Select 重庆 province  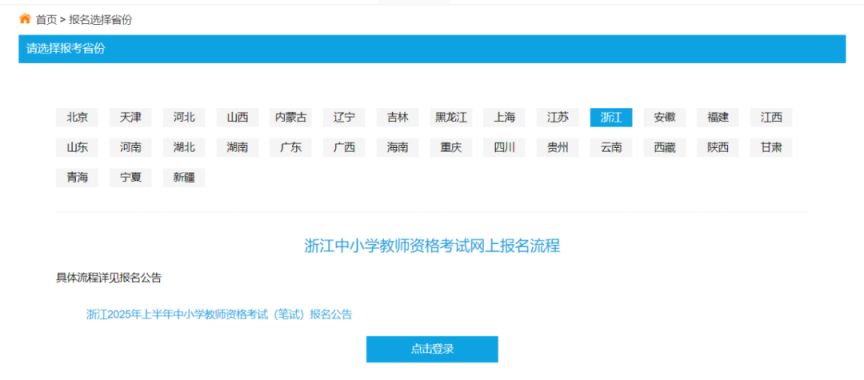coord(451,148)
